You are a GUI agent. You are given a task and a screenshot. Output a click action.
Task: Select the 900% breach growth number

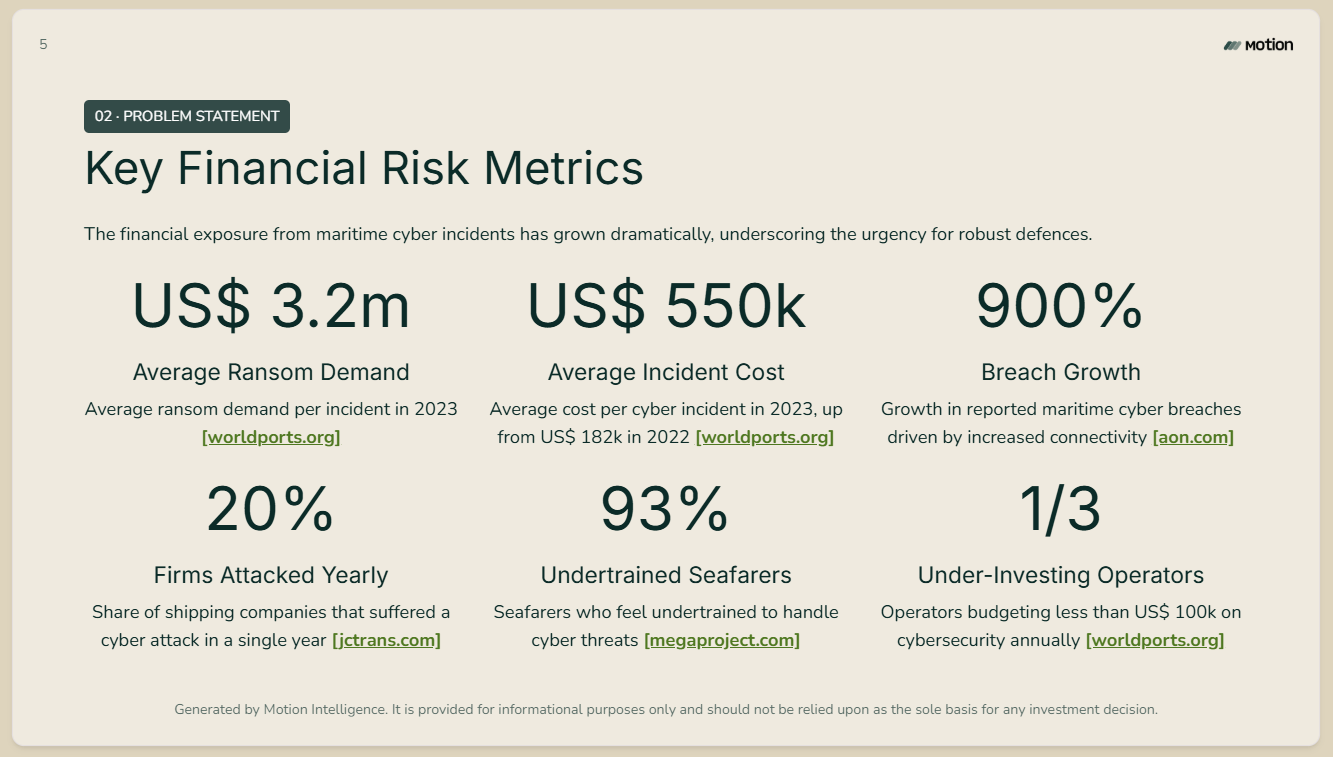tap(1060, 306)
